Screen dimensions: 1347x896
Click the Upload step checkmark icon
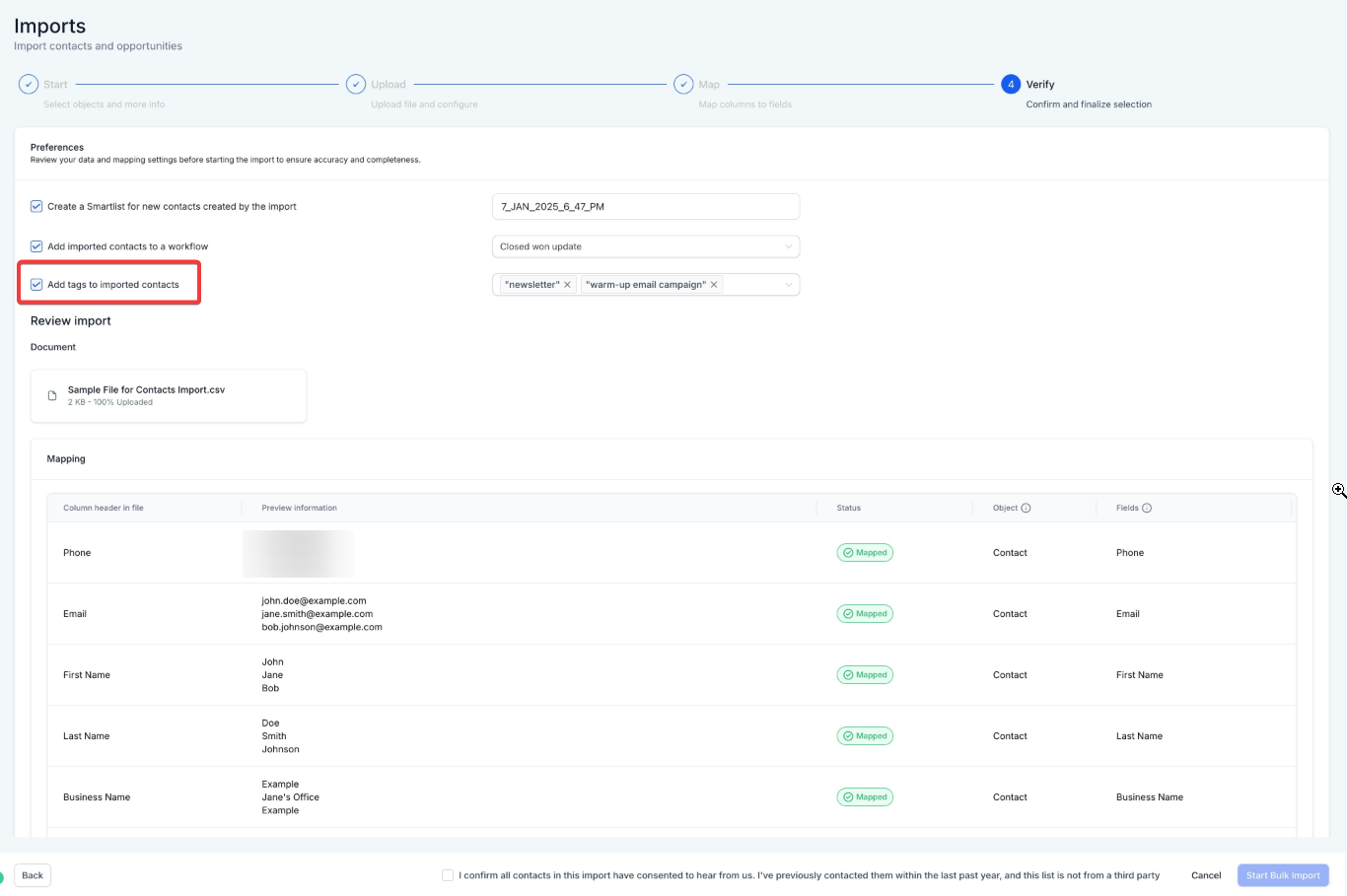click(x=356, y=85)
